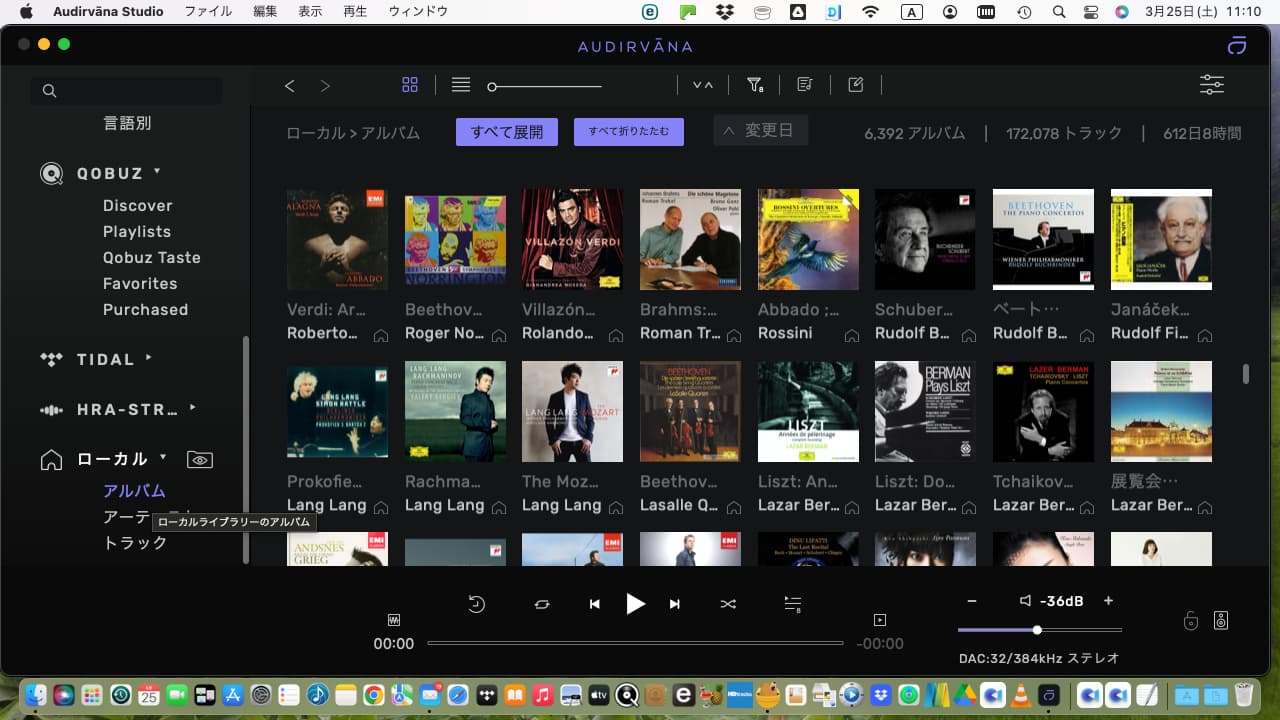
Task: Open Spotlight search in menu bar
Action: (x=1059, y=12)
